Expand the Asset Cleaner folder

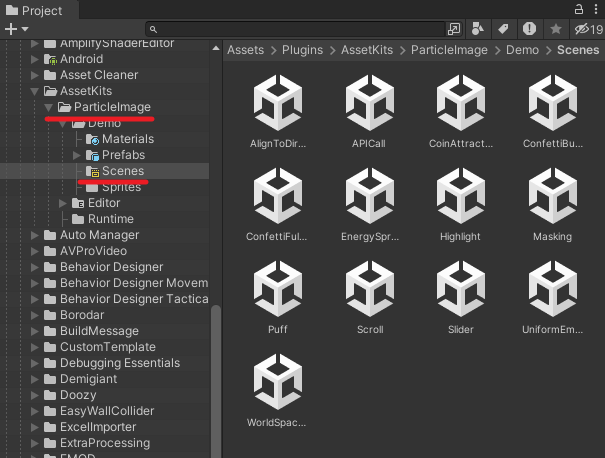pos(35,75)
